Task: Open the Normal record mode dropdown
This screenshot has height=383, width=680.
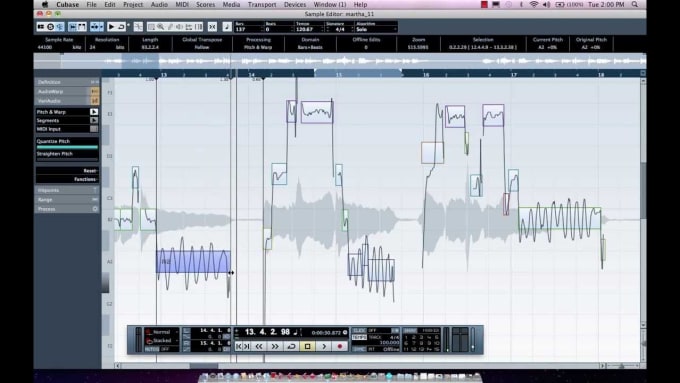Action: click(161, 332)
